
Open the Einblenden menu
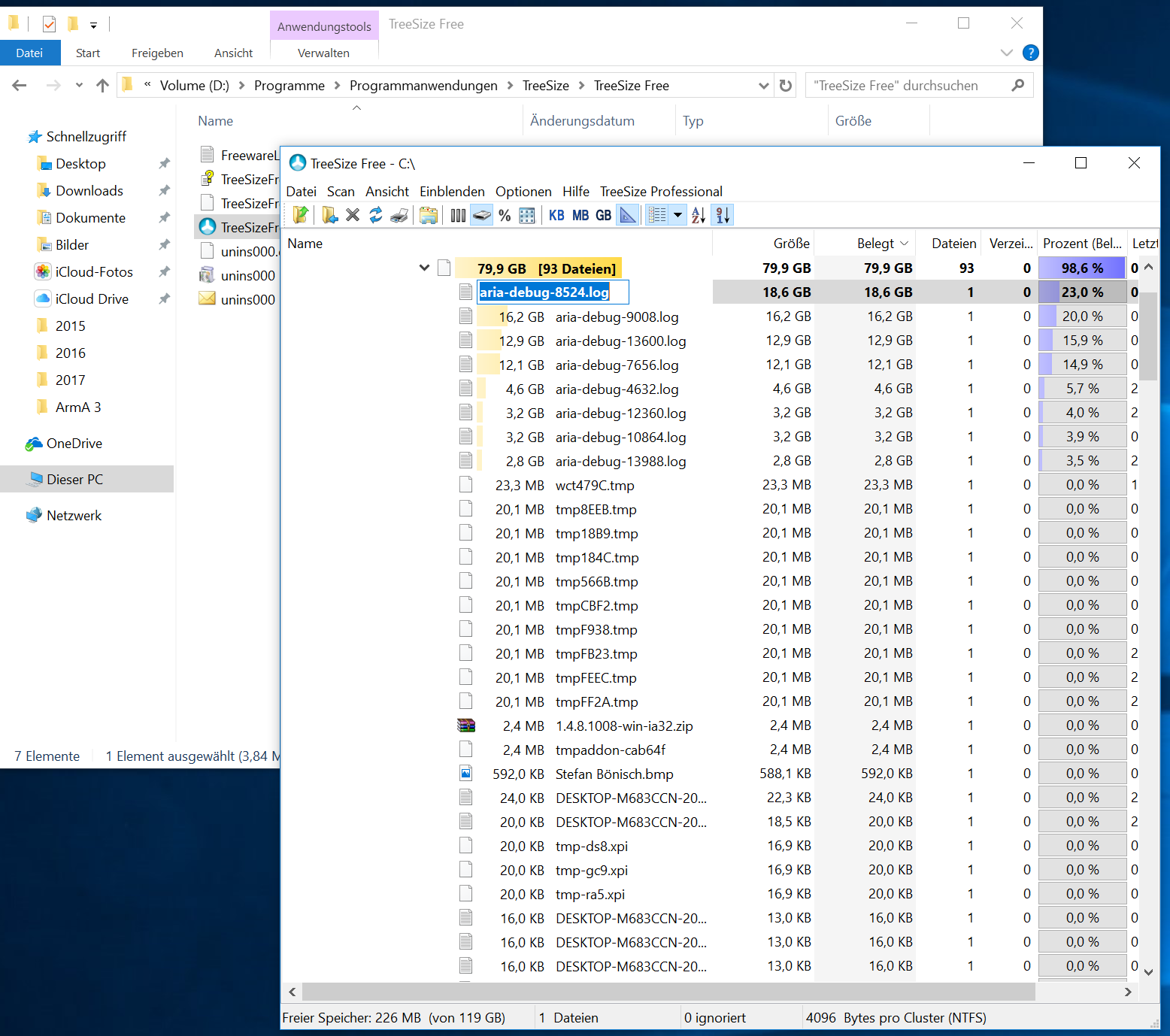[452, 192]
